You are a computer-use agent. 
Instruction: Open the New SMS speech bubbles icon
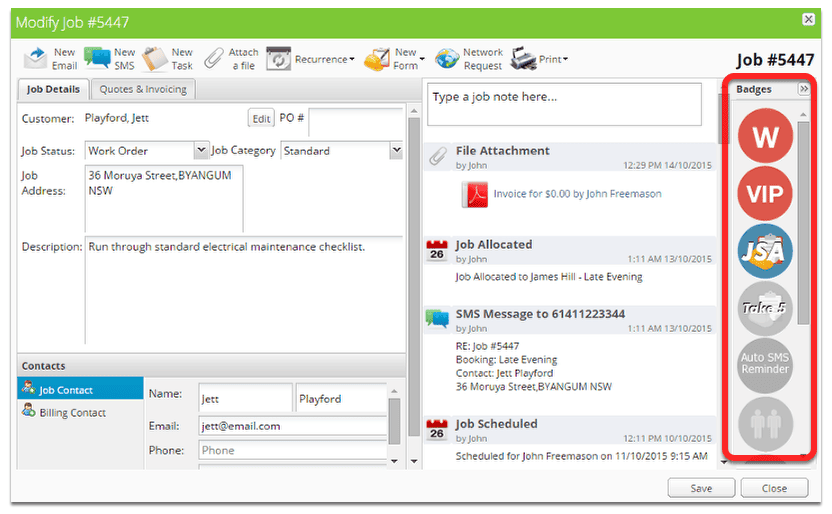(x=97, y=58)
